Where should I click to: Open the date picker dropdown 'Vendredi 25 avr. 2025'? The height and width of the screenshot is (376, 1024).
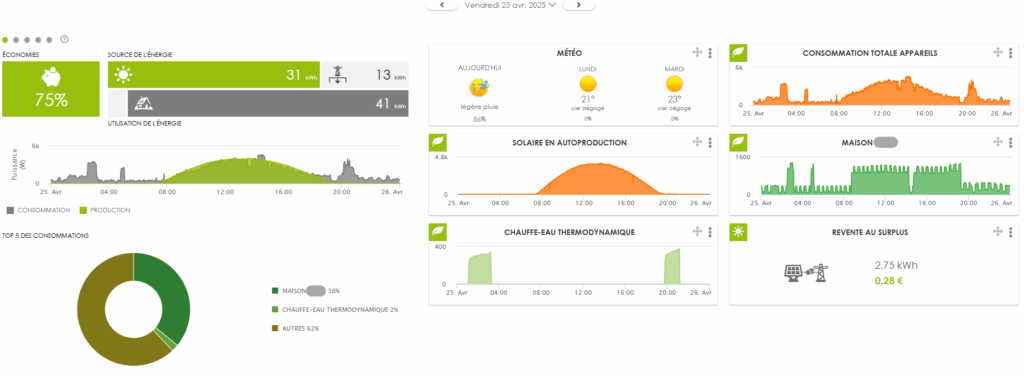tap(510, 5)
